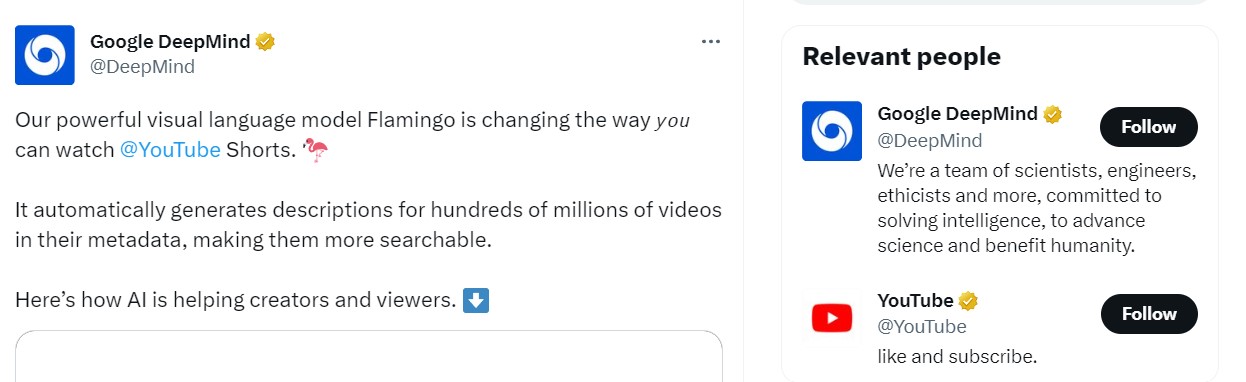This screenshot has width=1246, height=382.
Task: Click the "like and subscribe." bio text
Action: click(x=957, y=356)
